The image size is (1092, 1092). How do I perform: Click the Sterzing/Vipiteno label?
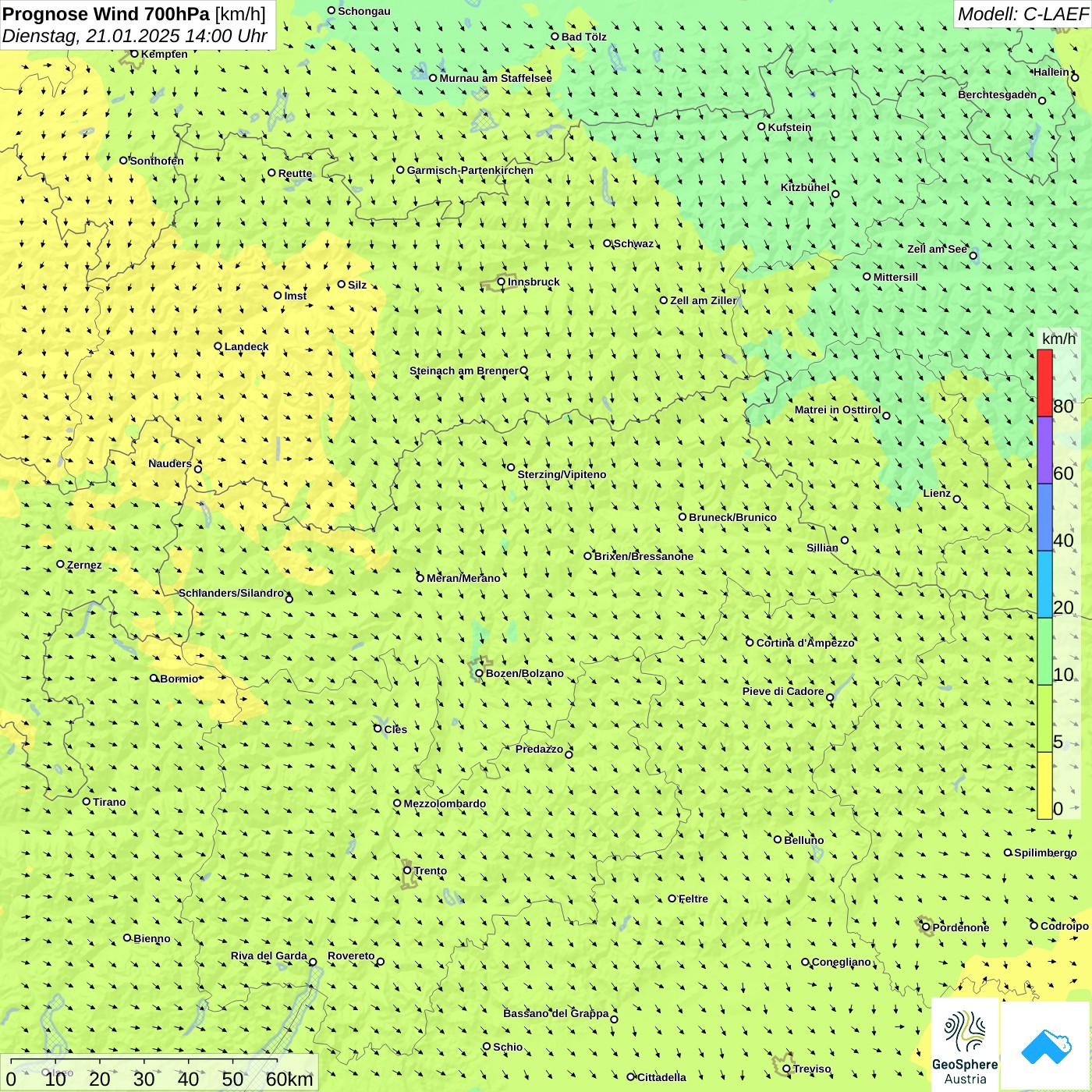[x=562, y=474]
